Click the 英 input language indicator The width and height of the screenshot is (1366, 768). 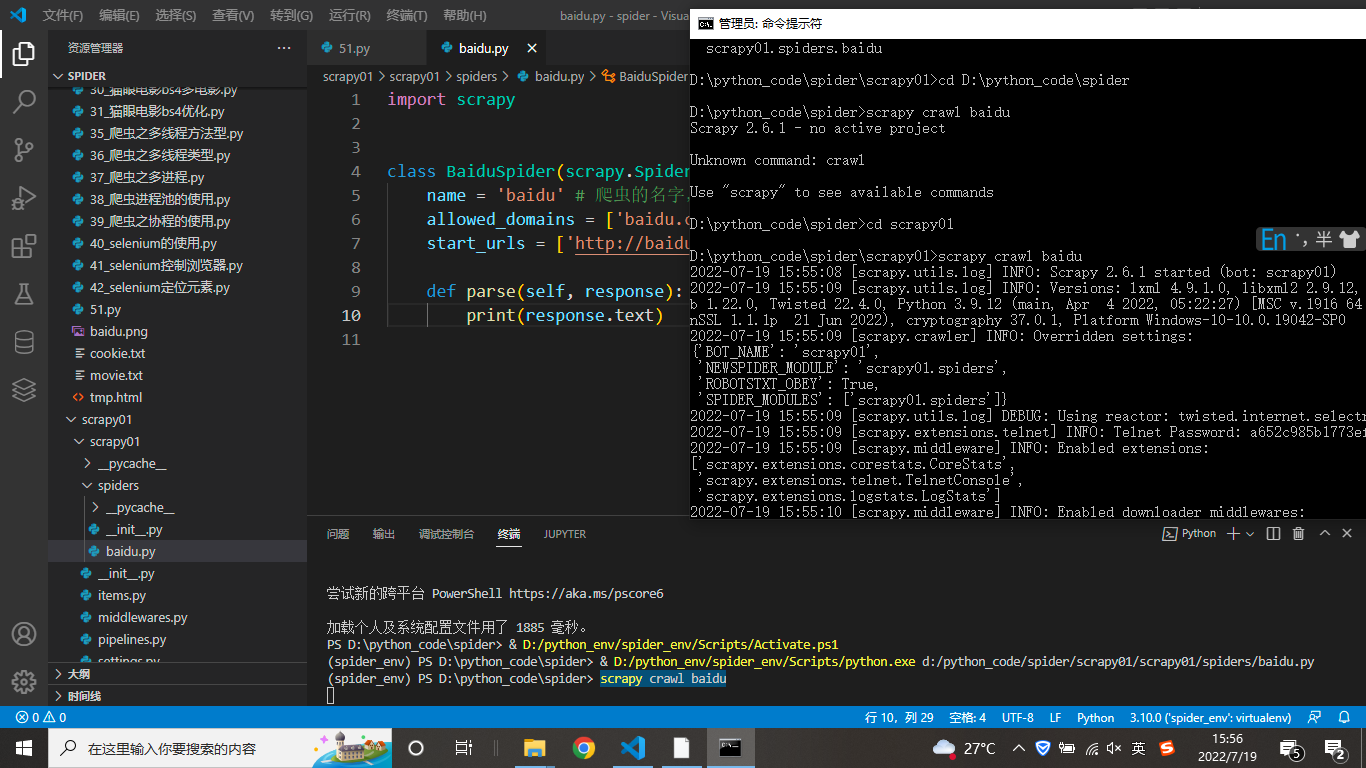(x=1139, y=748)
